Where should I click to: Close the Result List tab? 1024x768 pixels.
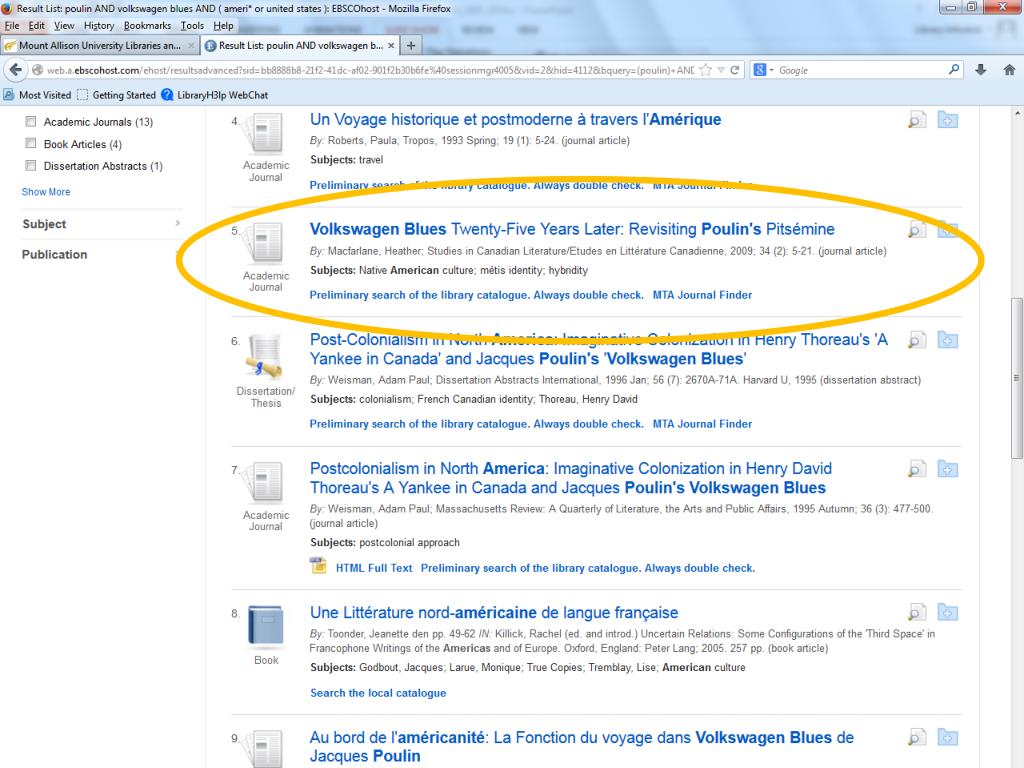pyautogui.click(x=391, y=45)
